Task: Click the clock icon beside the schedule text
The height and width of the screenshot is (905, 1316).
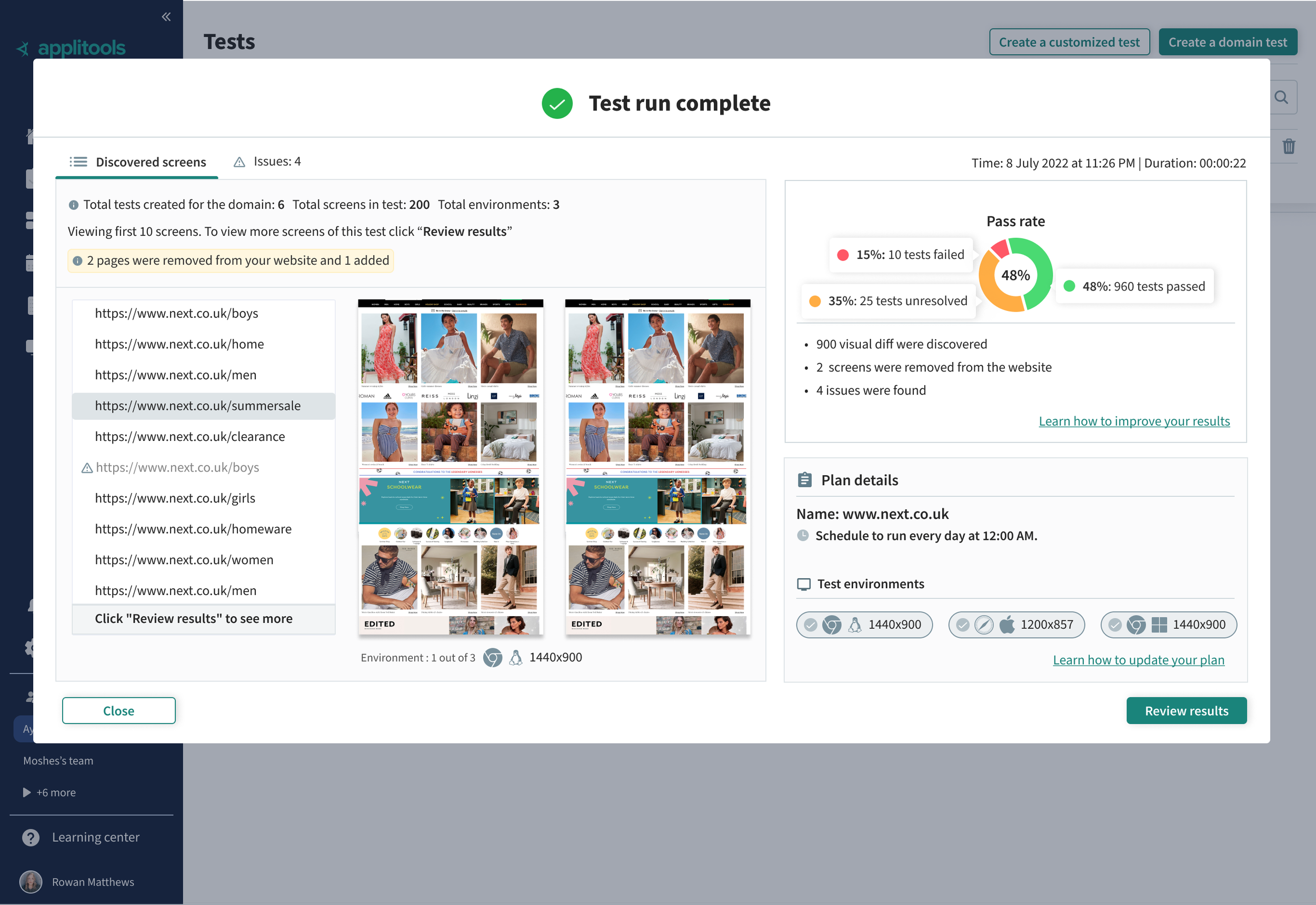Action: coord(803,535)
